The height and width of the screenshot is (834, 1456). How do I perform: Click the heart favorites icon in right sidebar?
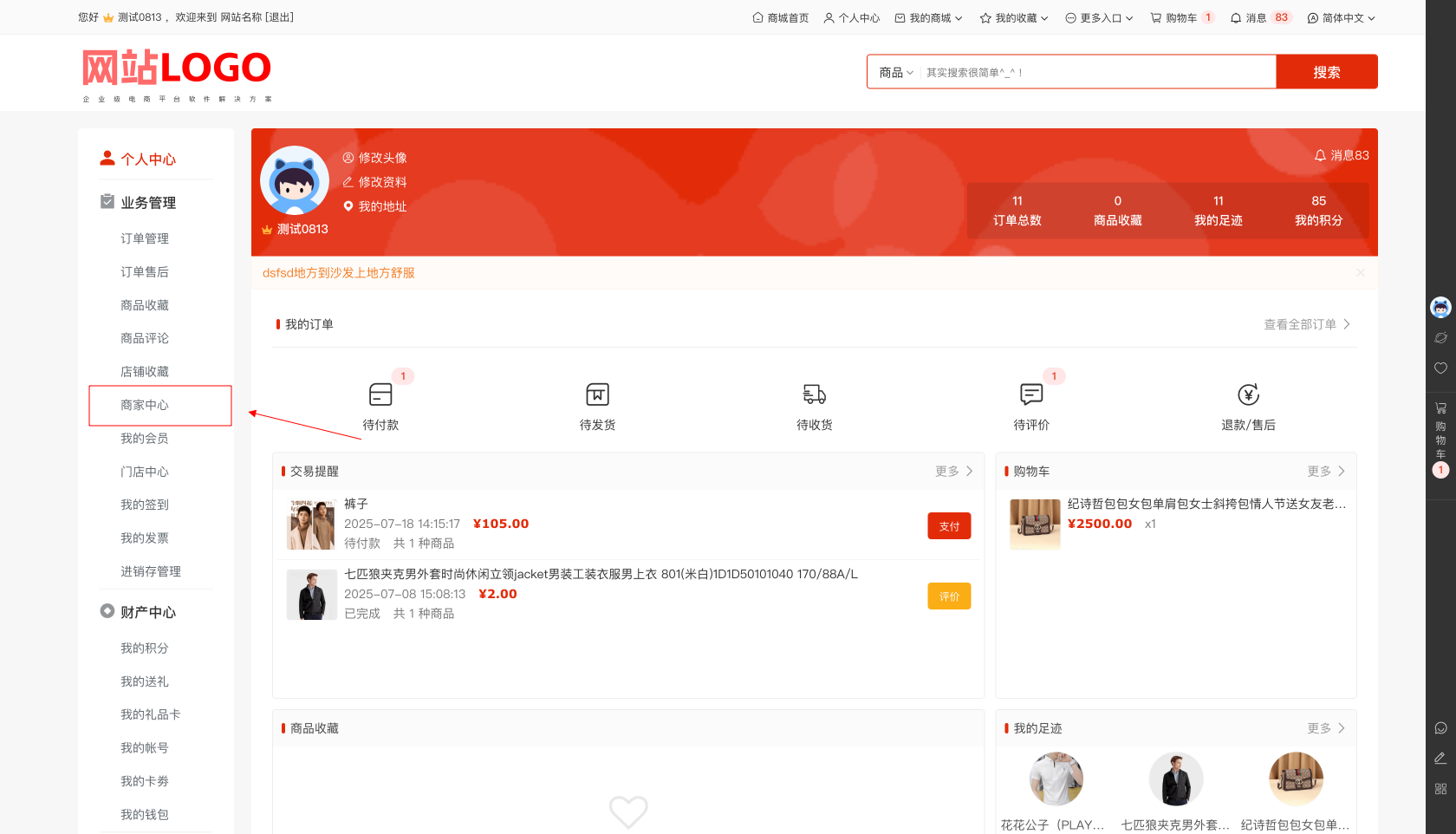pyautogui.click(x=1440, y=368)
